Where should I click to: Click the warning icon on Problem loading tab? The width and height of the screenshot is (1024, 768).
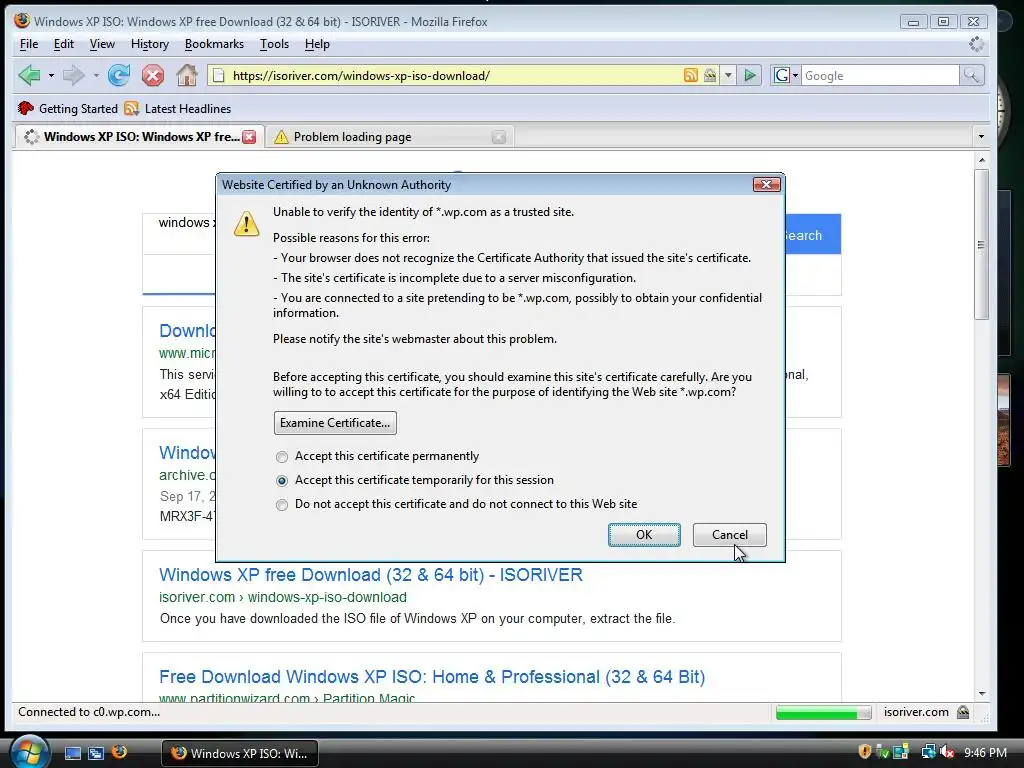click(x=281, y=136)
